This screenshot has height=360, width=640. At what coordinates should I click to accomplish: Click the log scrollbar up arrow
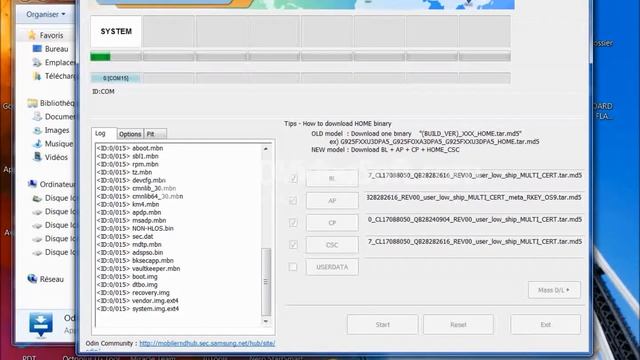(x=266, y=149)
